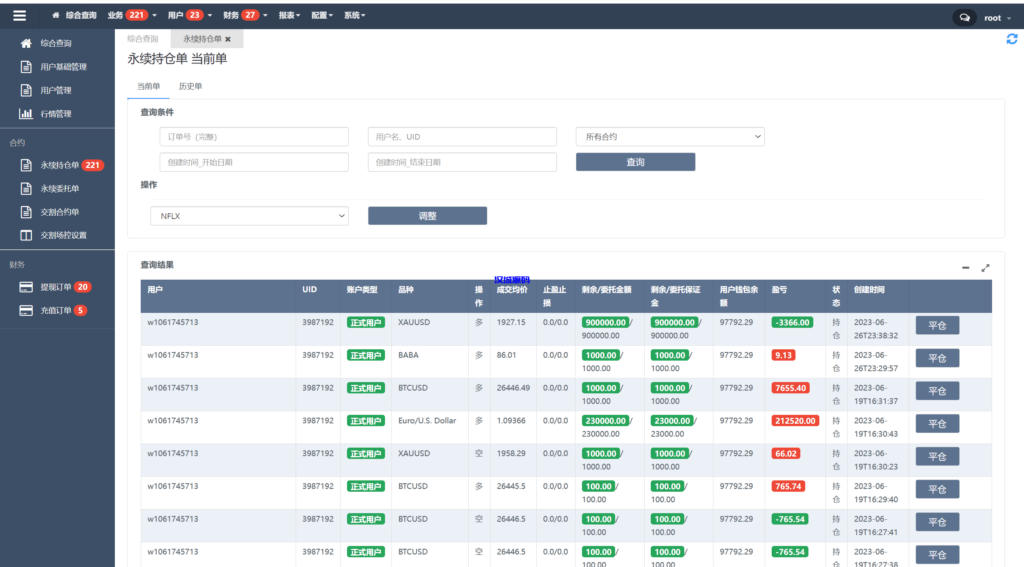This screenshot has width=1024, height=567.
Task: Click the hamburger menu icon
Action: point(20,16)
